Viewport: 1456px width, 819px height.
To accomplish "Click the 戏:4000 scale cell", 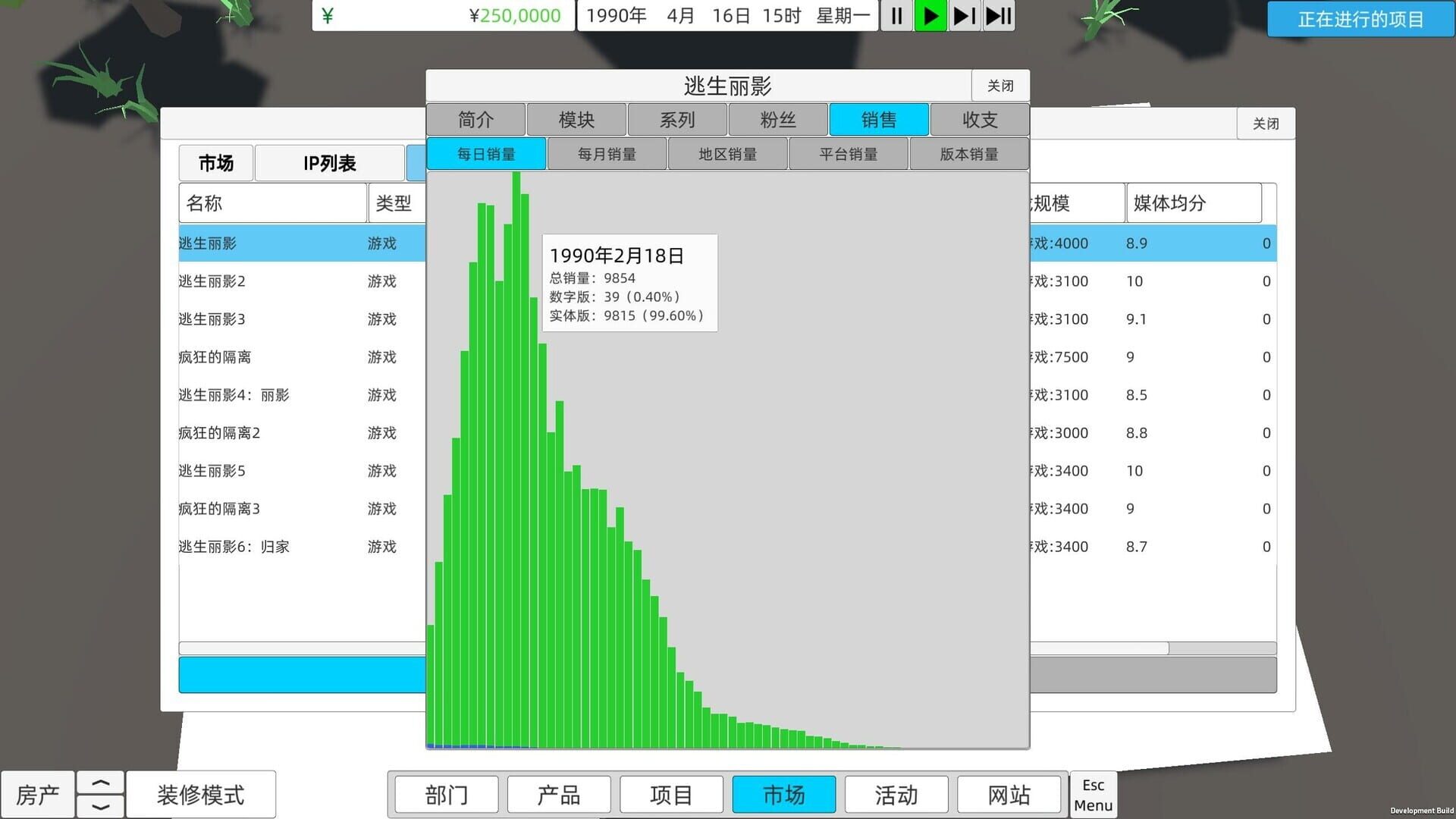I will (1059, 243).
